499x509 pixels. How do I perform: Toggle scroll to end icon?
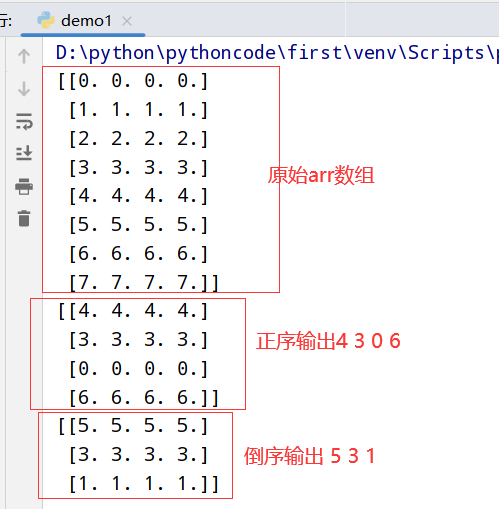(x=24, y=153)
